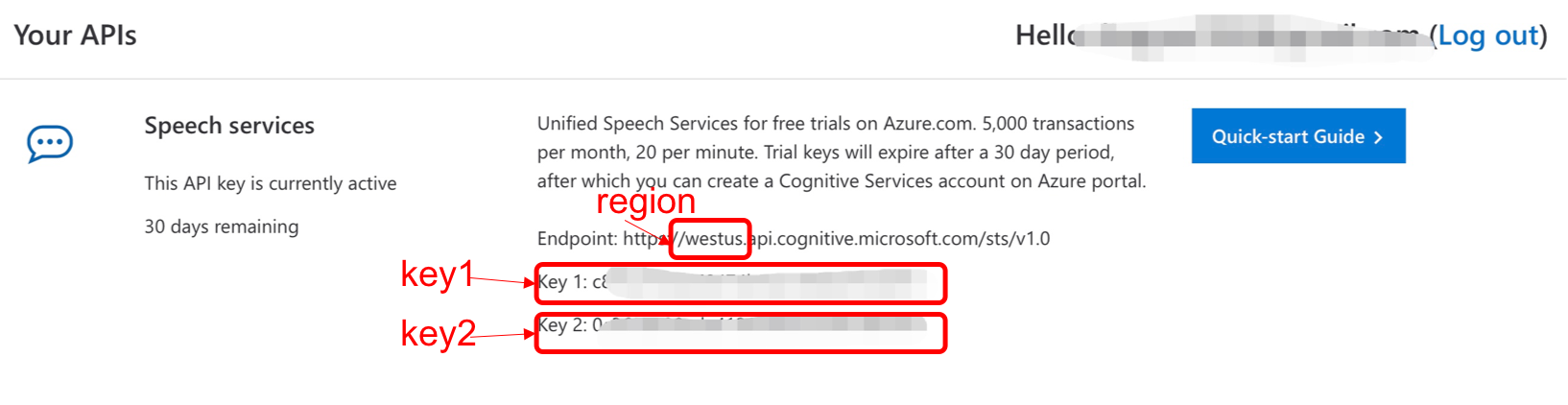Click the Speech services chat bubble icon

[50, 144]
